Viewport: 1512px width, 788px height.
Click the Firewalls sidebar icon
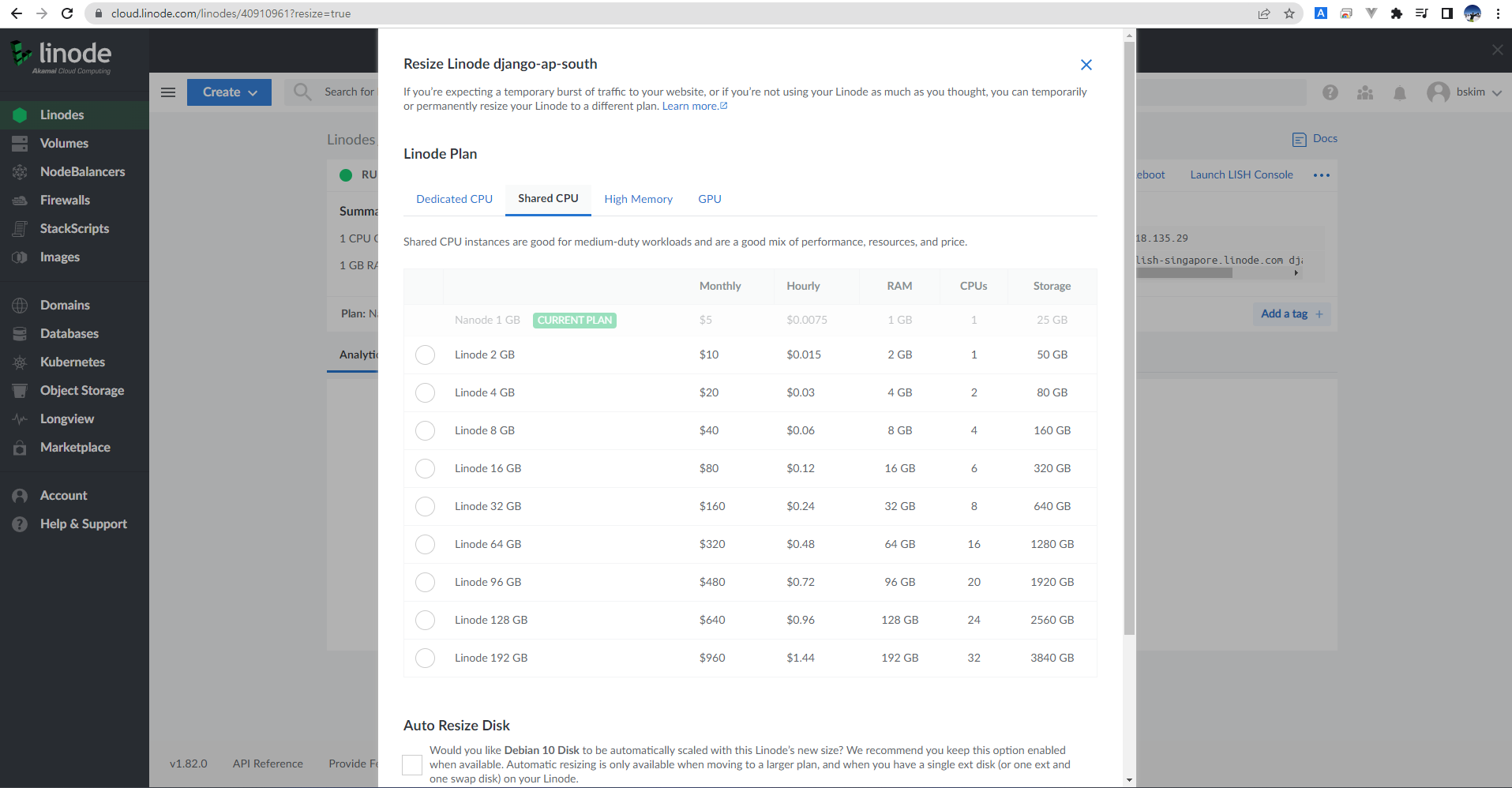coord(20,201)
